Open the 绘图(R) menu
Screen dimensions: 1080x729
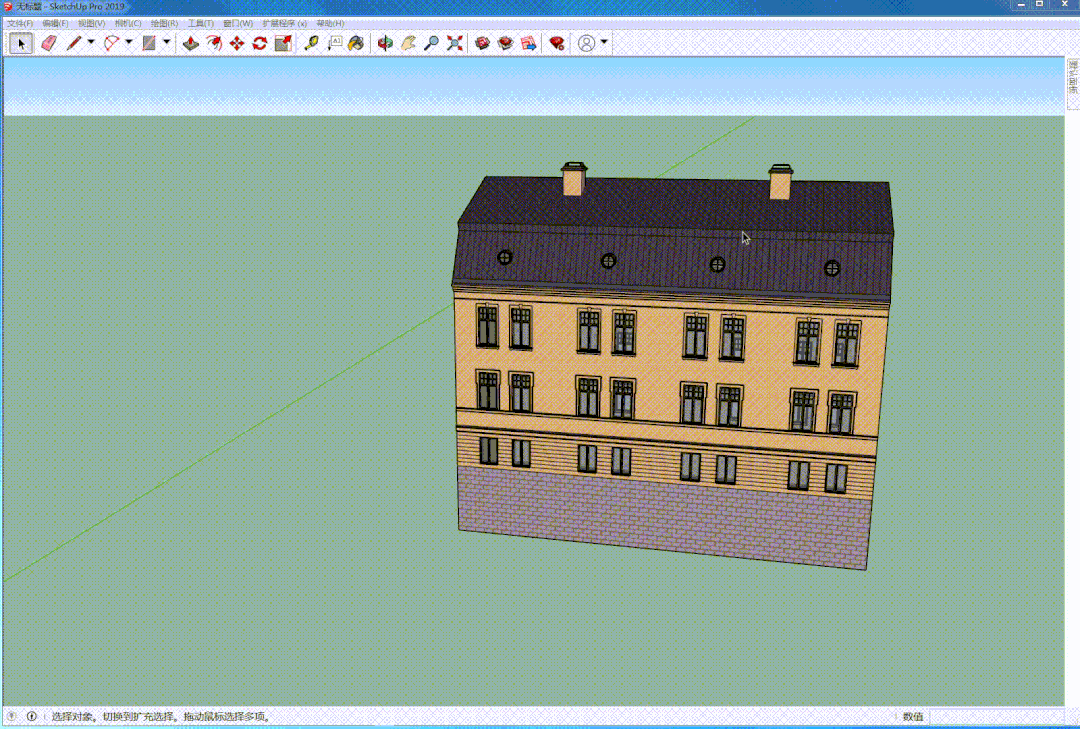coord(165,23)
